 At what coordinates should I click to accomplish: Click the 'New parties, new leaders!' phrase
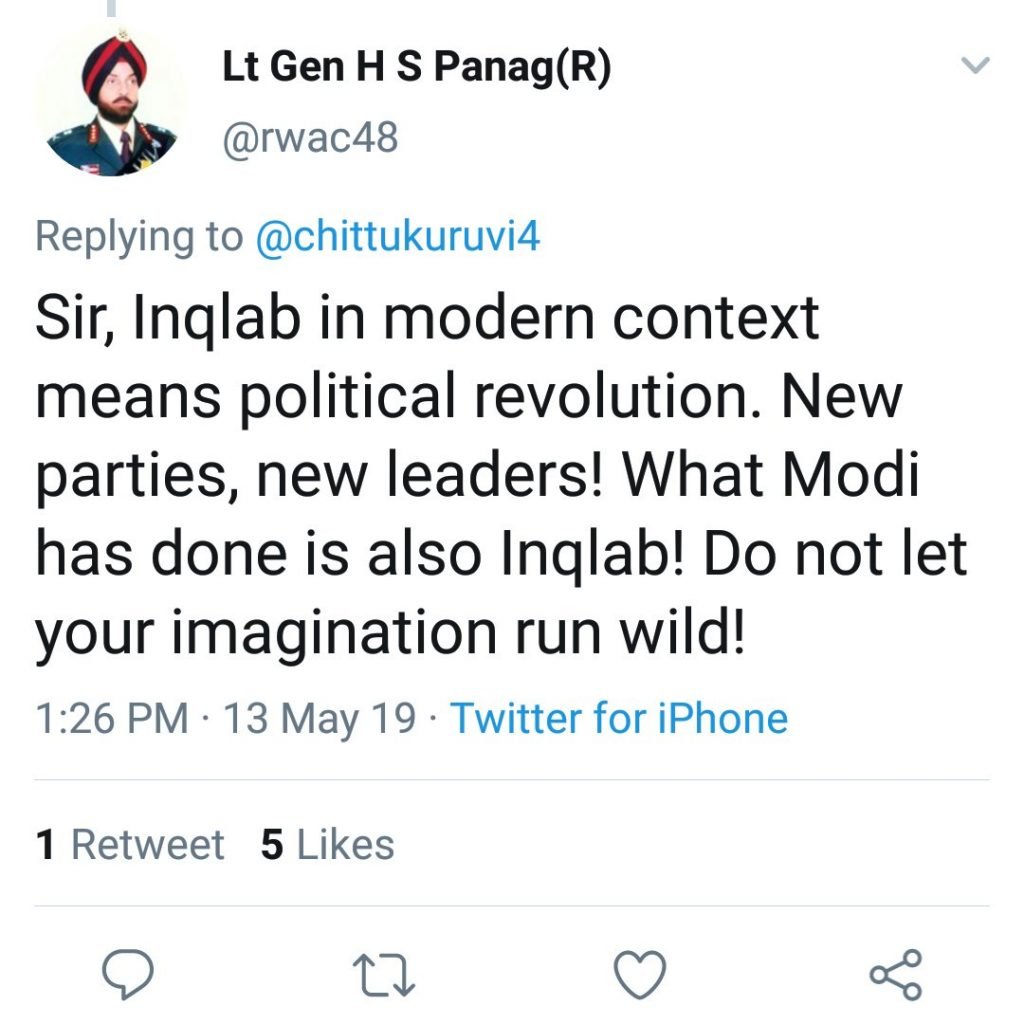(x=469, y=436)
